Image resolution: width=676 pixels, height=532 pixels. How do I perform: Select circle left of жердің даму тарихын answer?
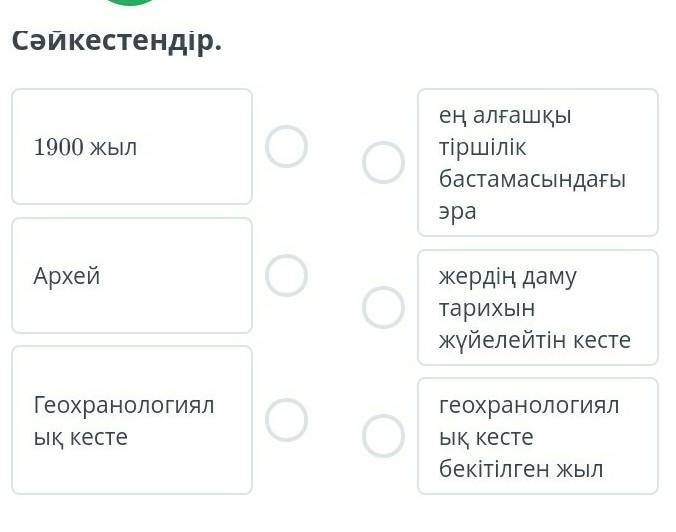383,307
